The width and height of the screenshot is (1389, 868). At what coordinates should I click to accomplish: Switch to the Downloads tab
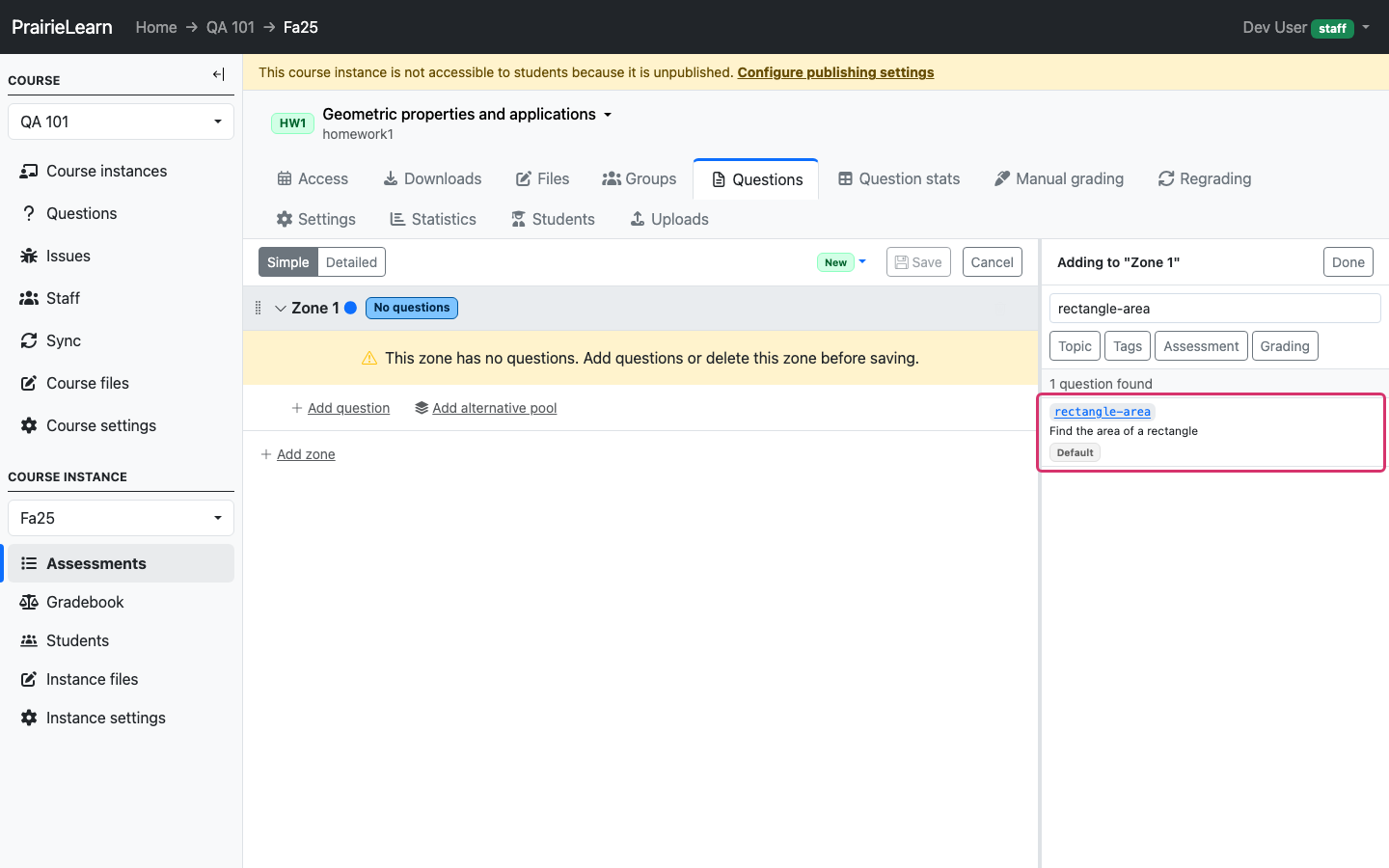point(432,178)
